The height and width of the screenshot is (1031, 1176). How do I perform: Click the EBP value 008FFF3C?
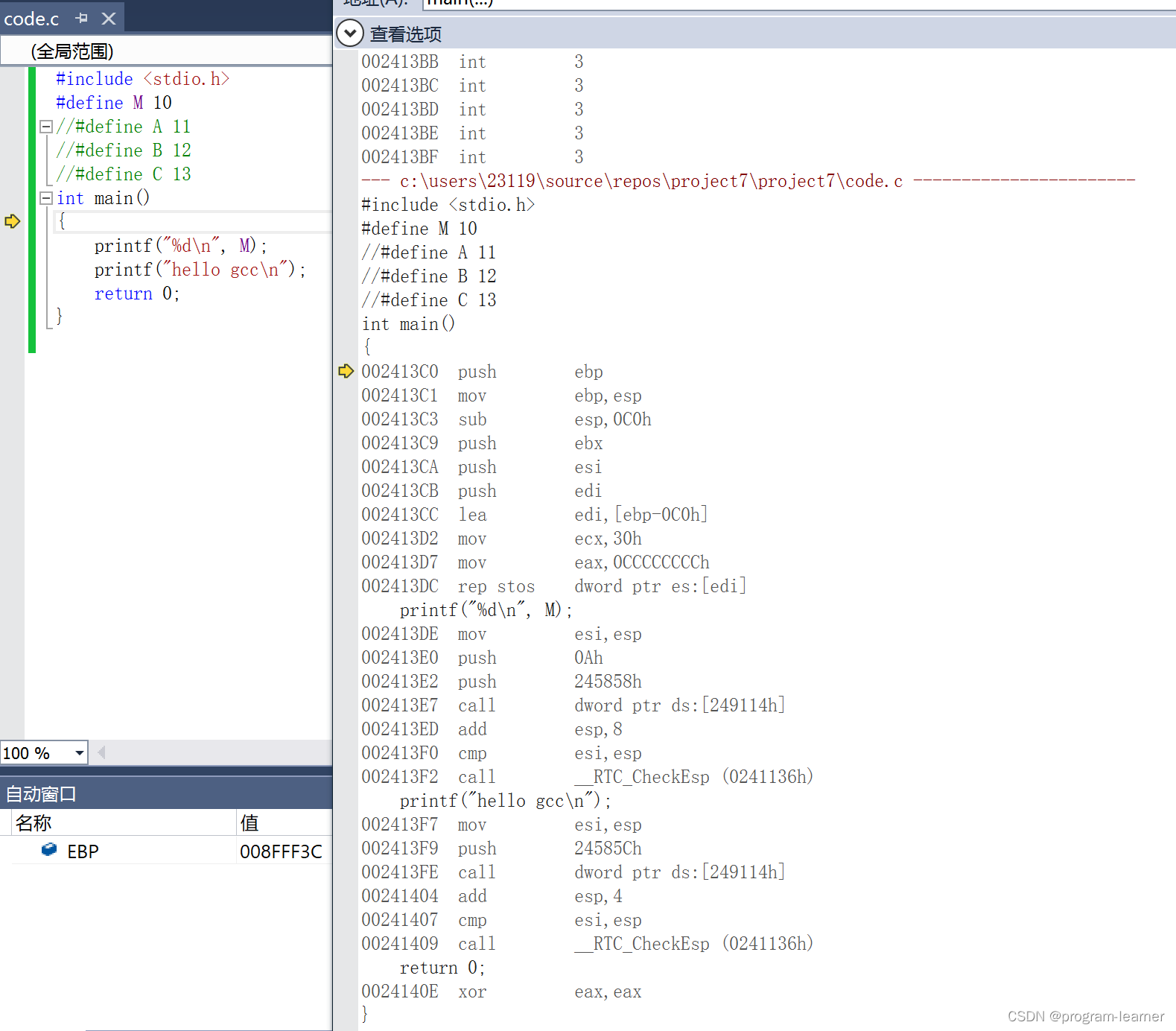tap(281, 851)
